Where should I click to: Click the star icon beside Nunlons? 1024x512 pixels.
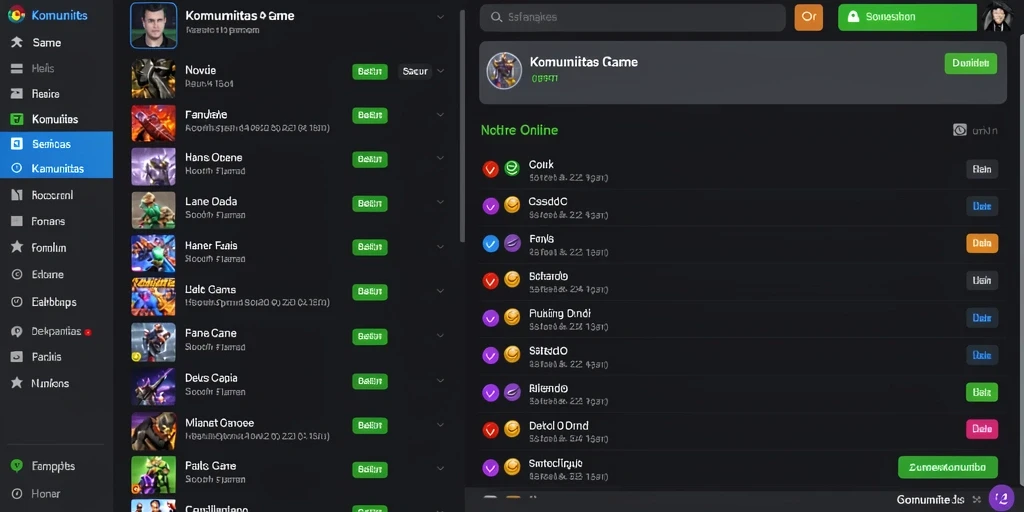coord(17,383)
